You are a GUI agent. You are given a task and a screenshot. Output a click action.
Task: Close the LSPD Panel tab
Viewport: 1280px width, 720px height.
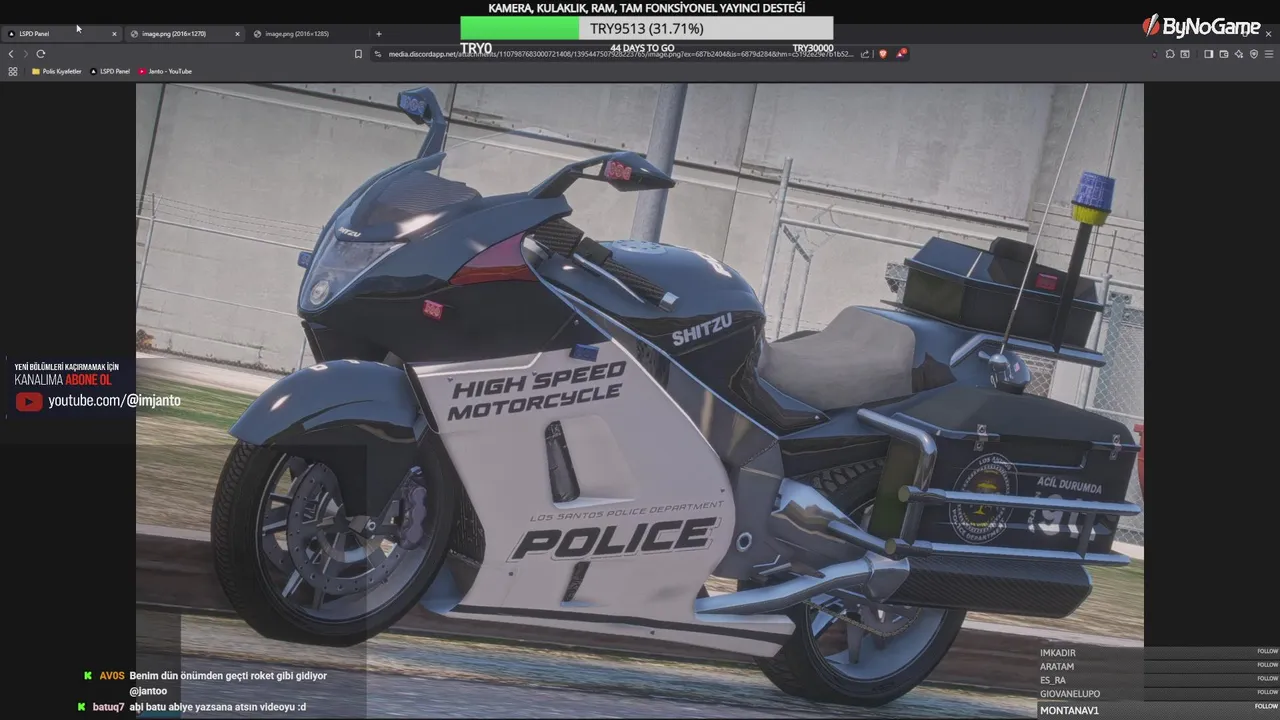click(x=114, y=34)
